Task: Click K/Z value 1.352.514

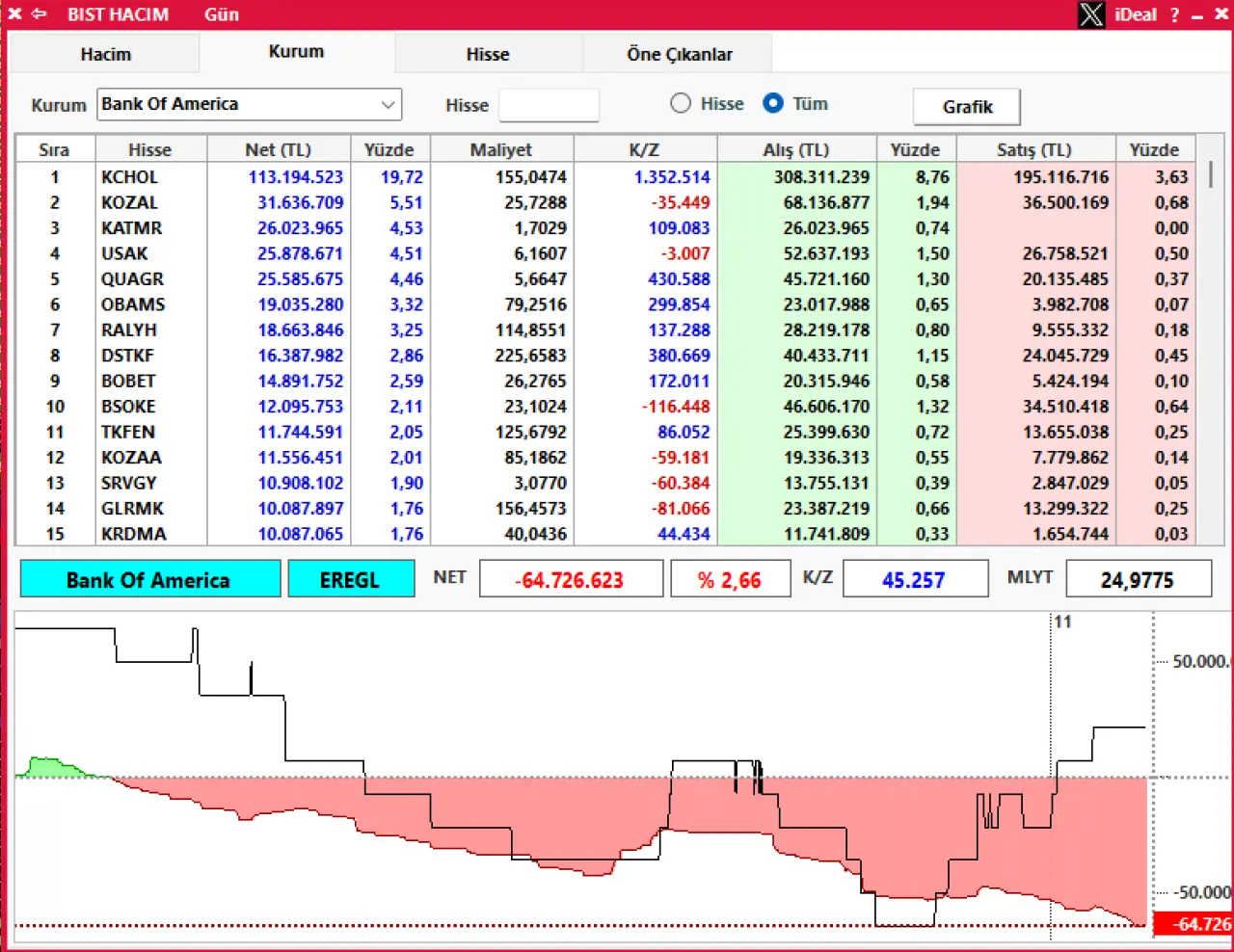Action: (671, 177)
